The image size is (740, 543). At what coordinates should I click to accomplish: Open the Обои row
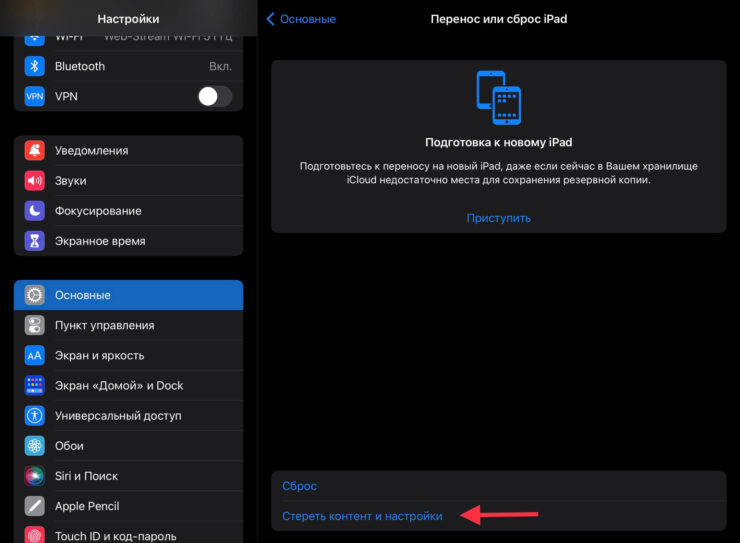tap(128, 446)
